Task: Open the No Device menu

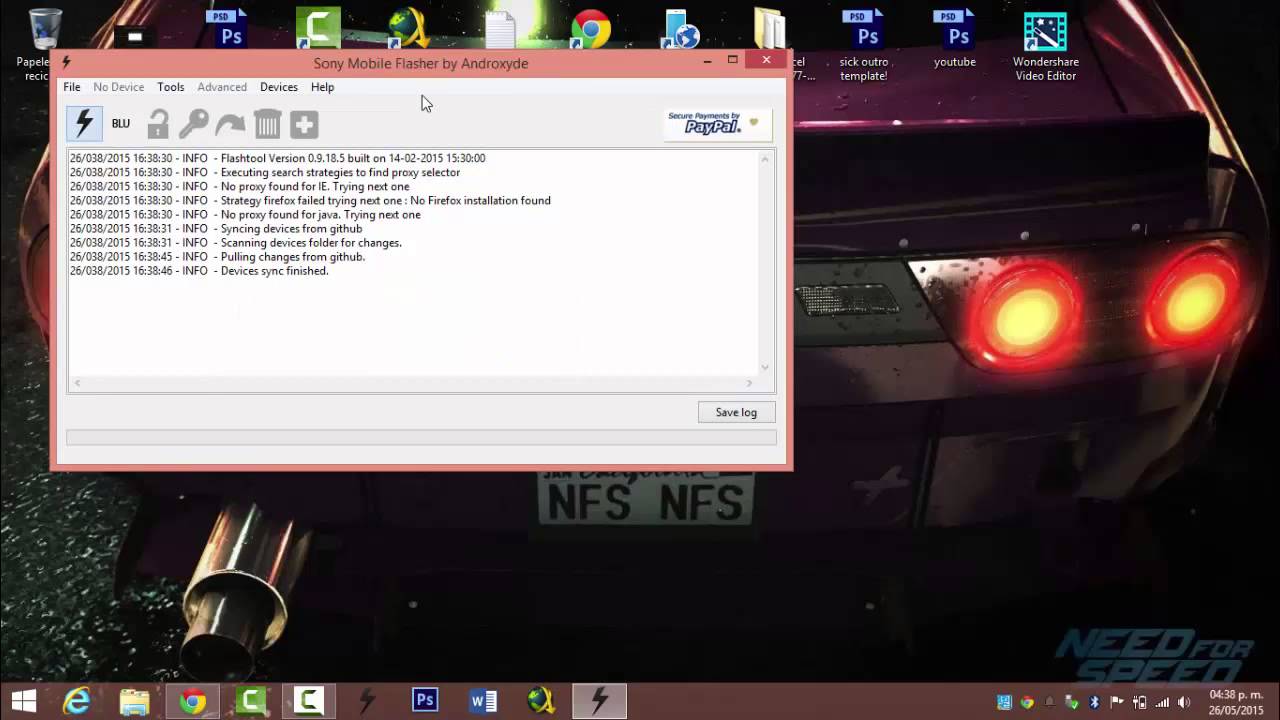Action: tap(119, 87)
